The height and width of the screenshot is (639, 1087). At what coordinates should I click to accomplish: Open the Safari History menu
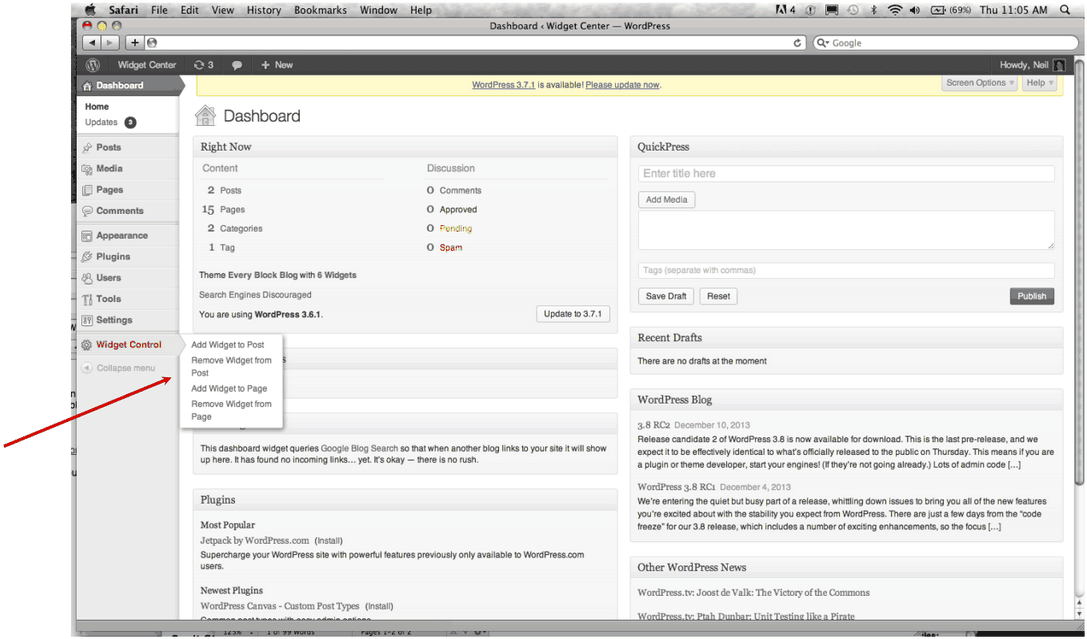[264, 10]
